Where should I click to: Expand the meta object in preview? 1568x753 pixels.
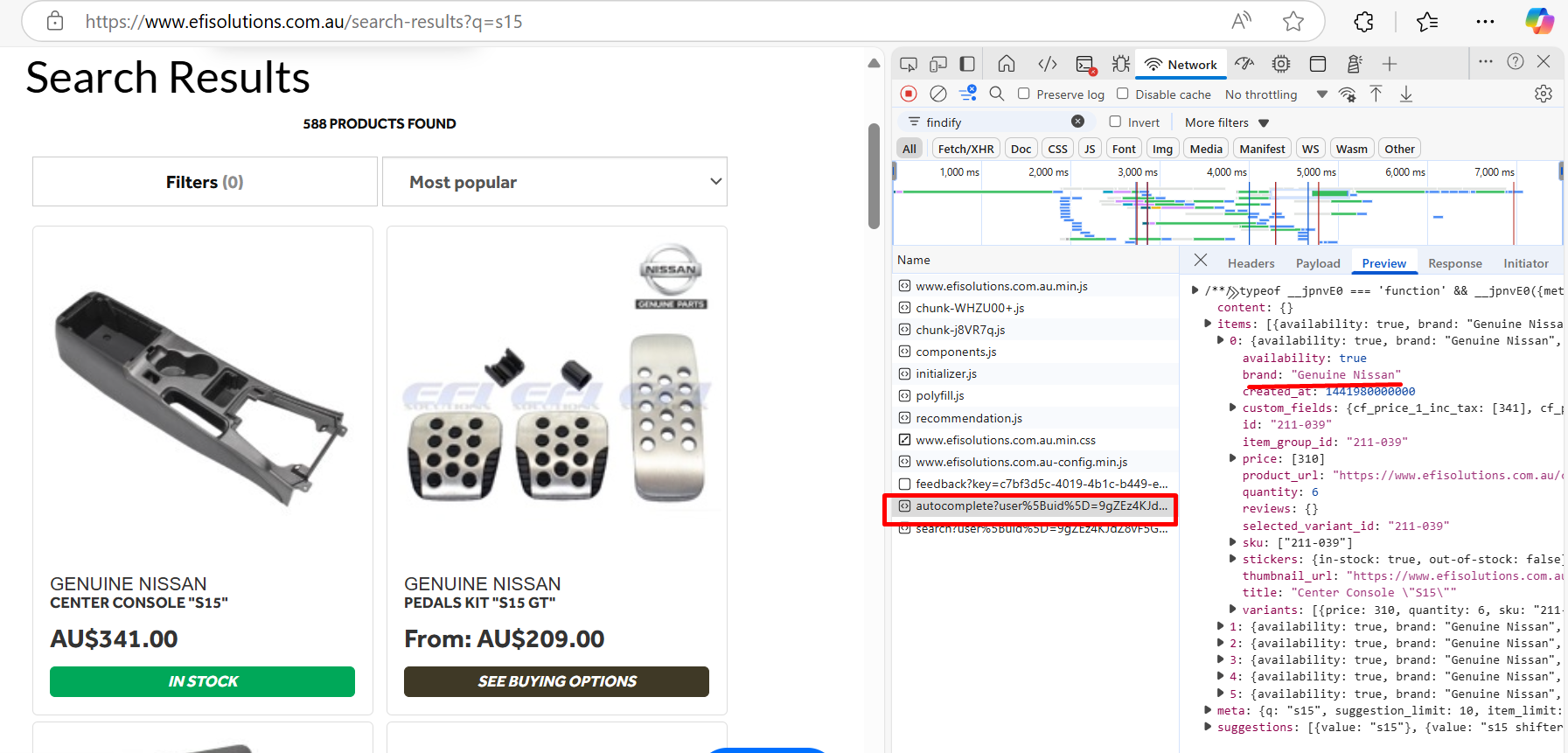pos(1208,710)
